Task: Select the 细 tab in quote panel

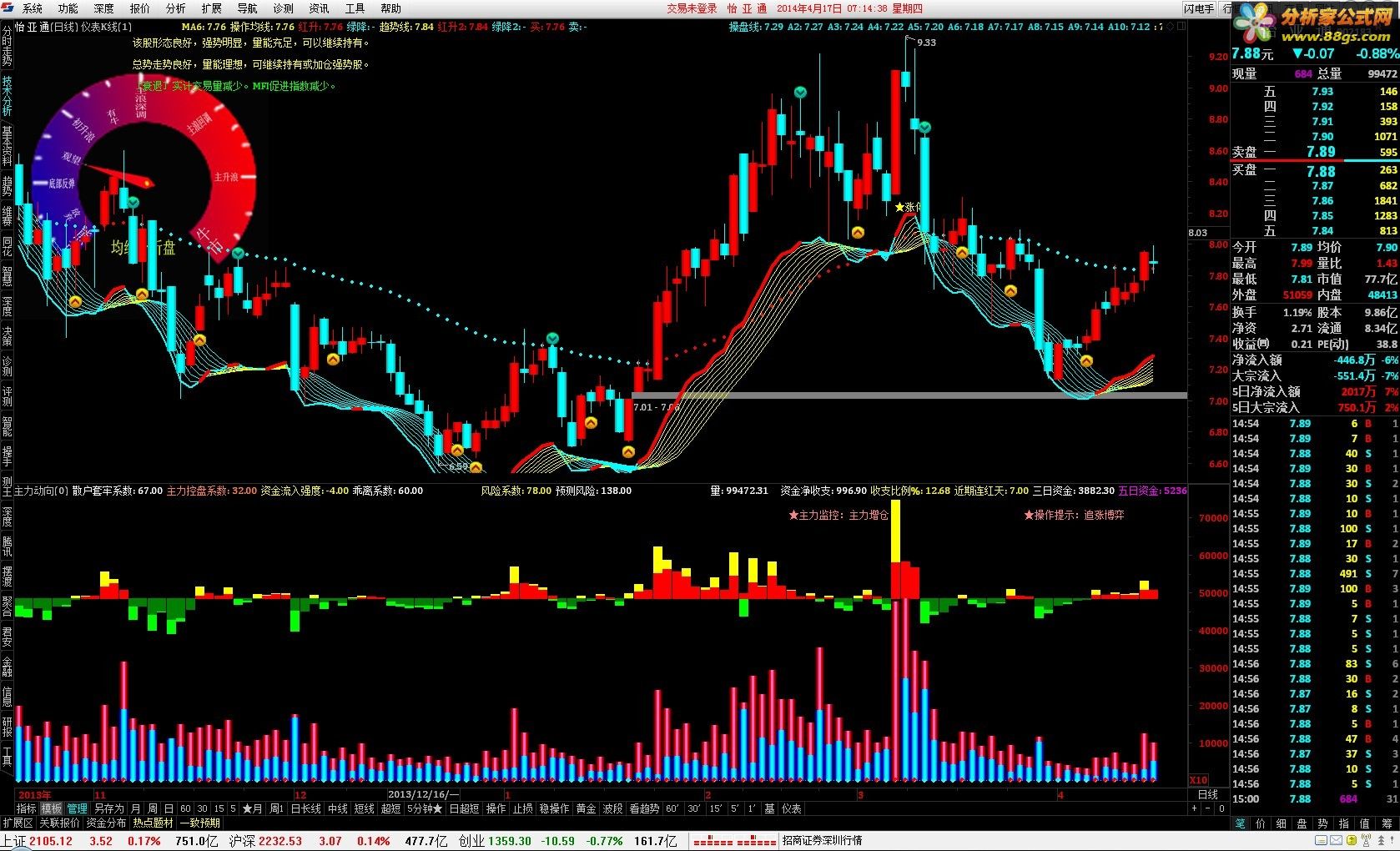Action: (1281, 823)
